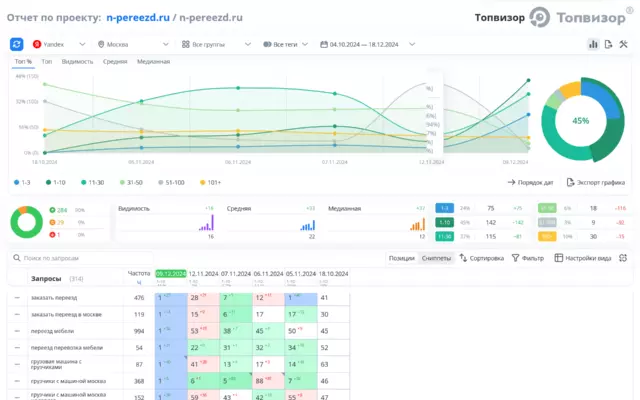Toggle the 11-30 series in chart legend

coord(92,182)
